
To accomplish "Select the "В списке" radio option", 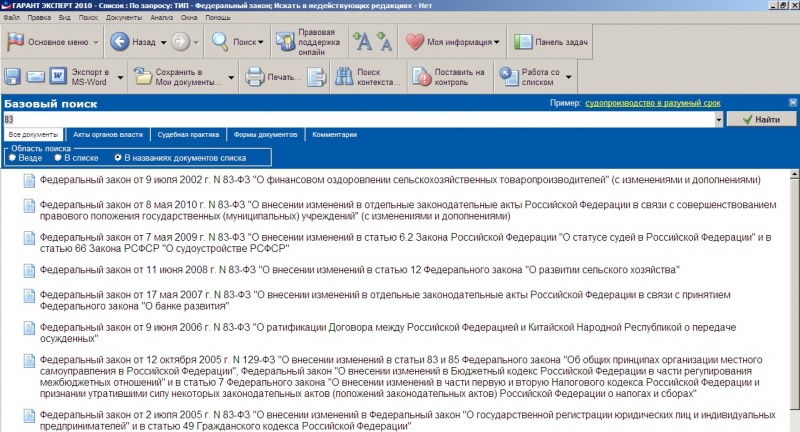I will [x=58, y=157].
